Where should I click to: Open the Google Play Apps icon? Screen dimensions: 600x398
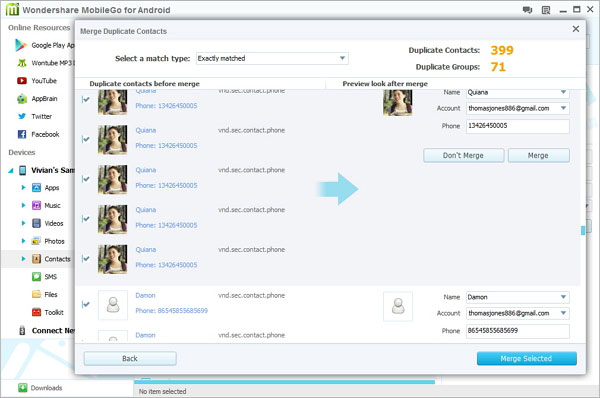pos(21,45)
